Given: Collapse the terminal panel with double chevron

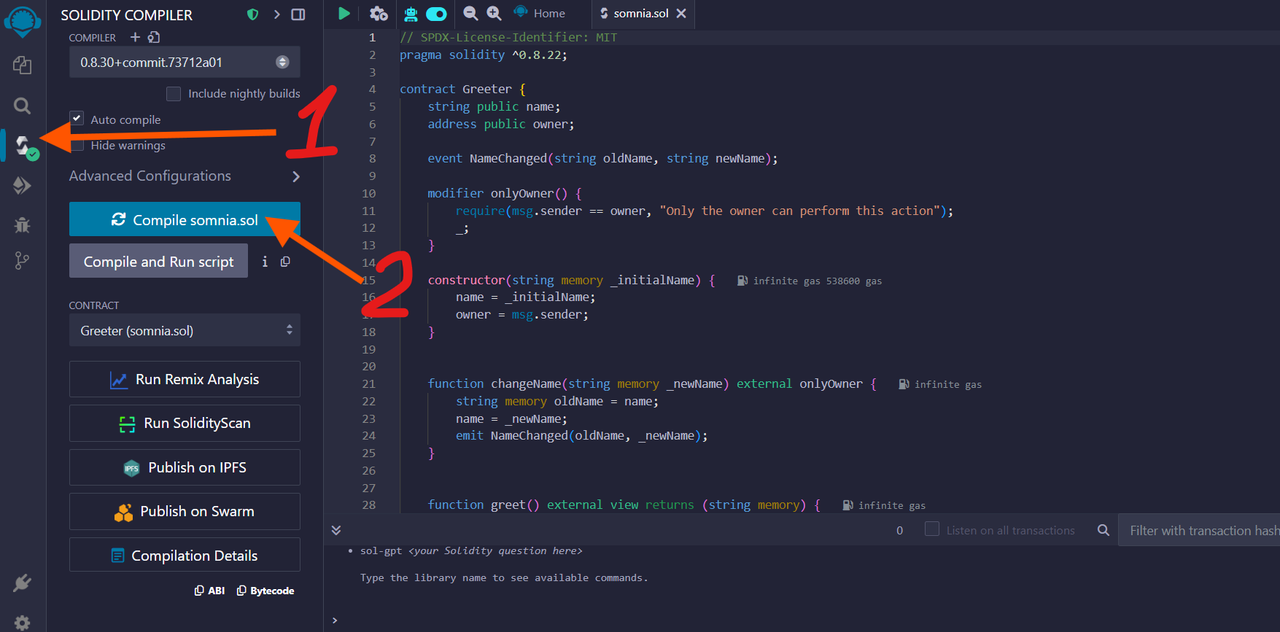Looking at the screenshot, I should (x=336, y=530).
